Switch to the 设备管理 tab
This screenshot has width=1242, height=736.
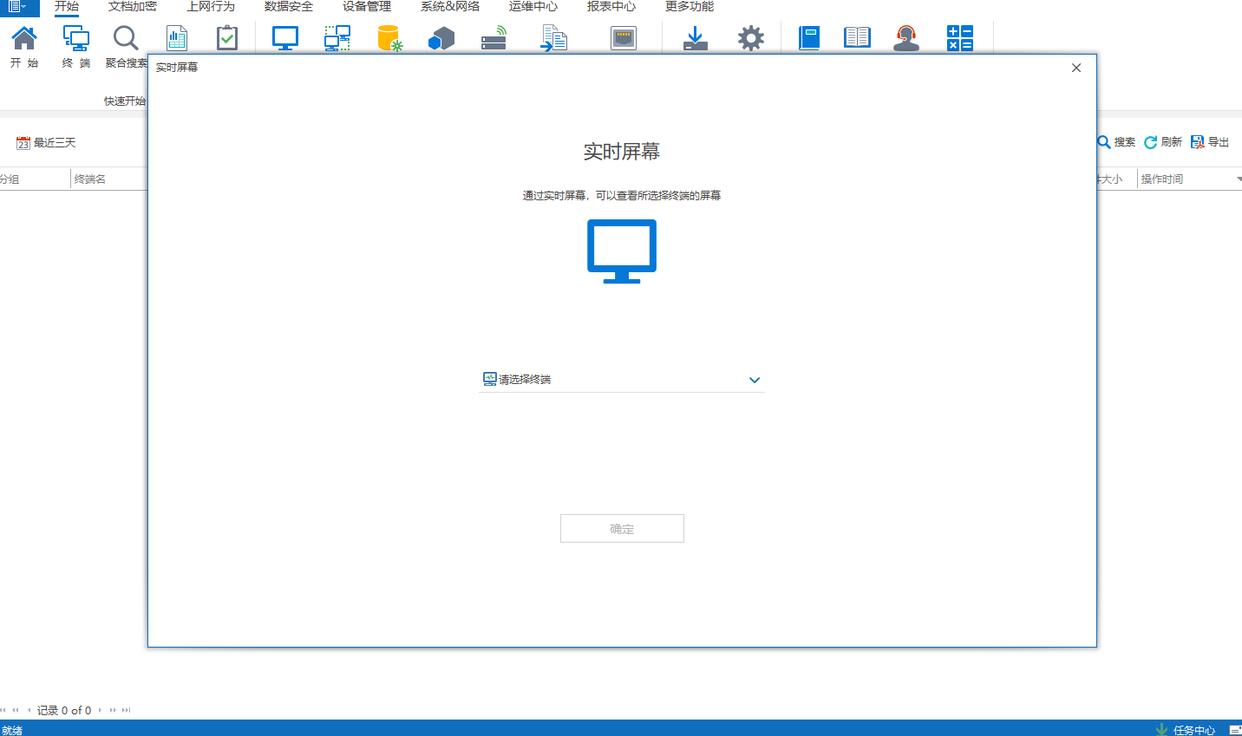coord(367,7)
